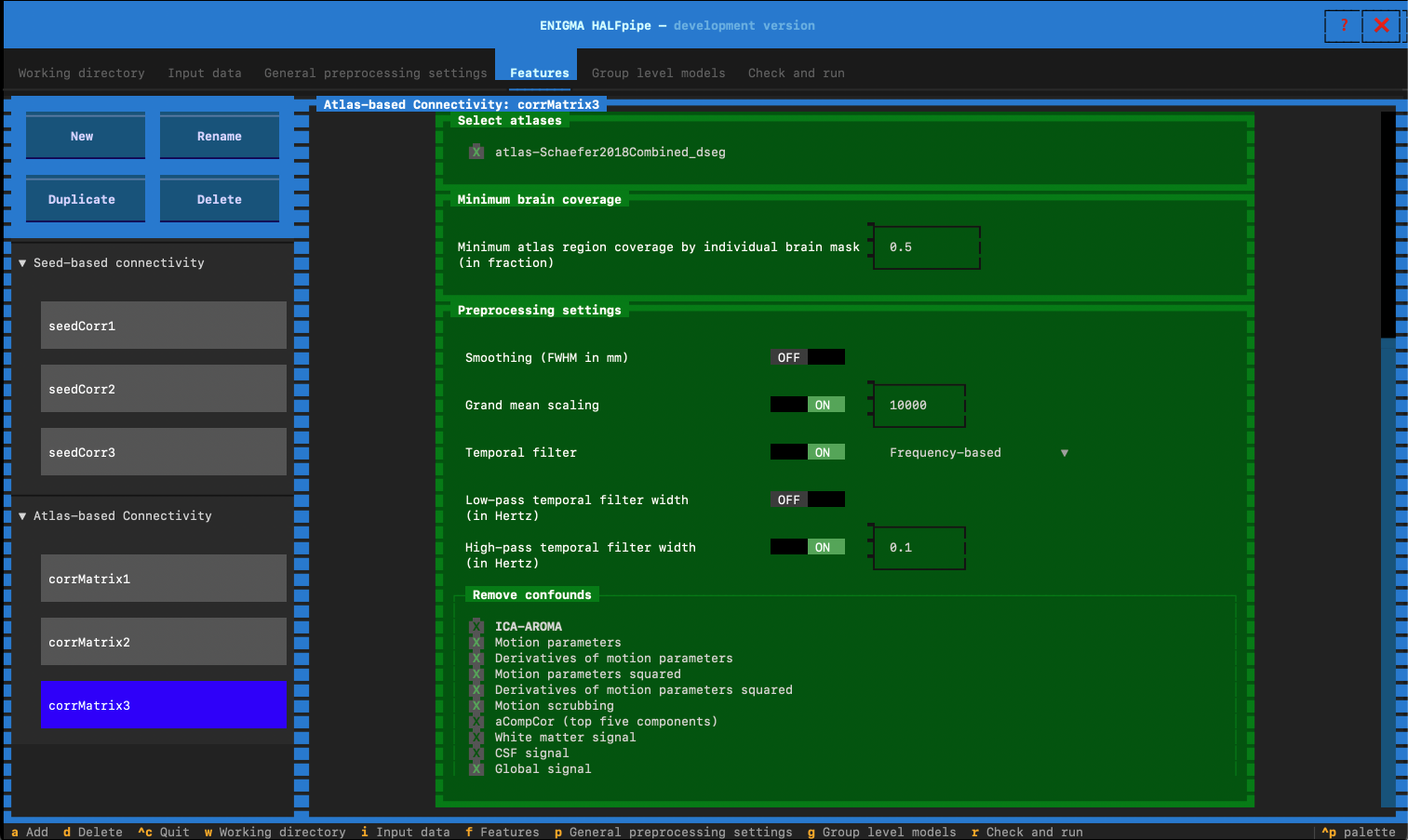Image resolution: width=1408 pixels, height=840 pixels.
Task: Select the seedCorr1 feature
Action: point(164,326)
